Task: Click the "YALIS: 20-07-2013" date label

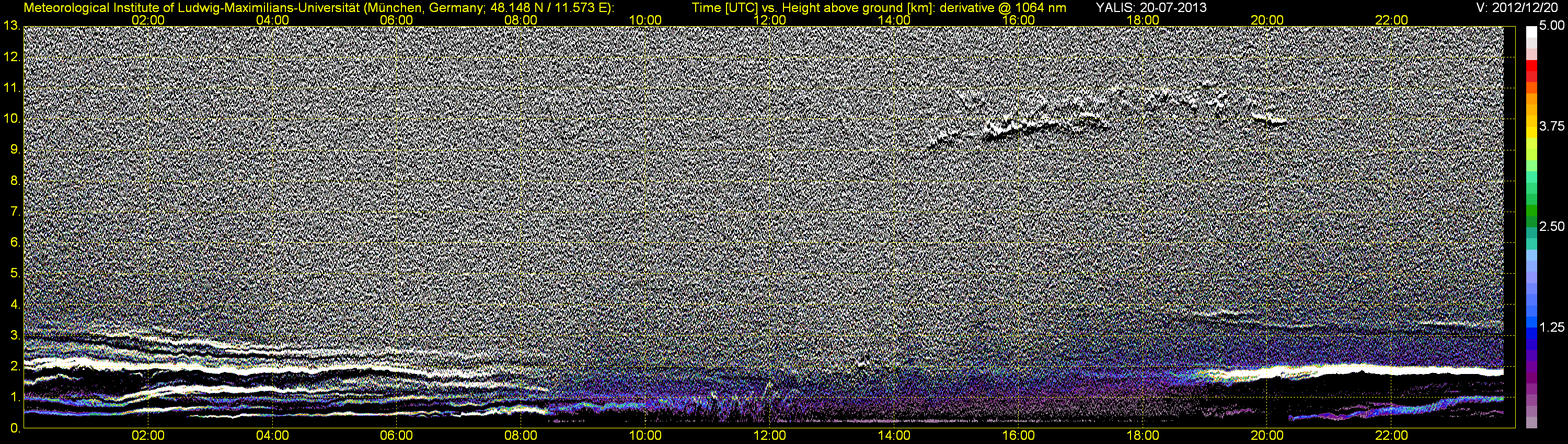Action: [1150, 8]
